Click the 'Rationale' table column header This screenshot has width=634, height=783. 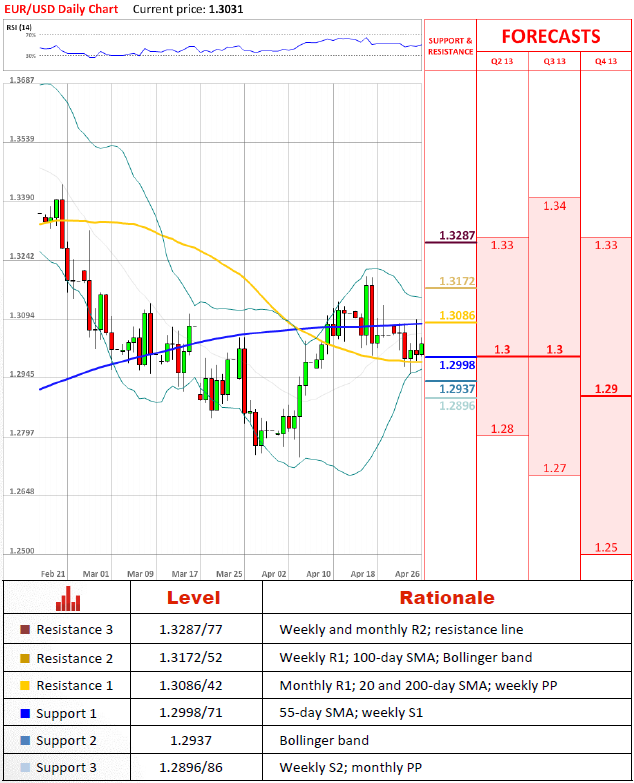coord(447,598)
